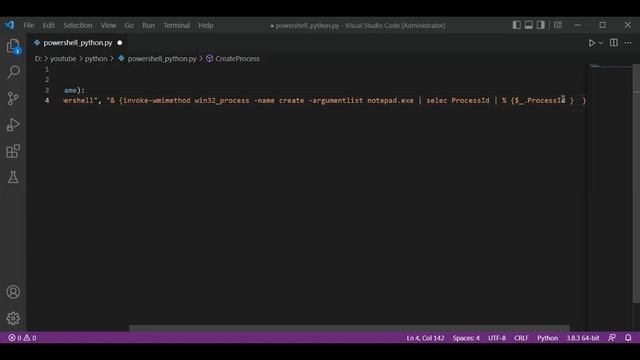Click line number 1 in gutter
Image resolution: width=640 pixels, height=360 pixels.
click(x=47, y=69)
